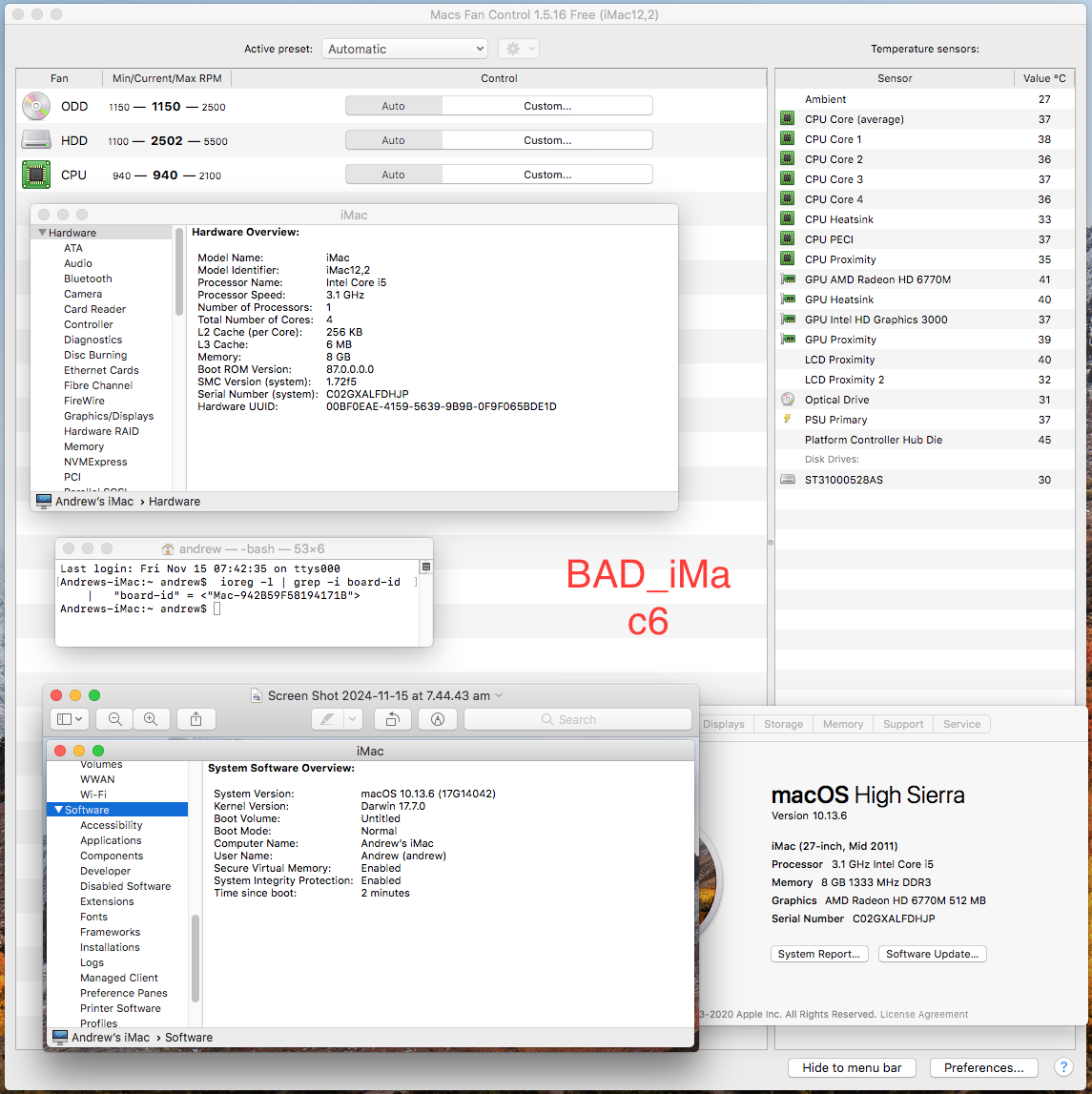
Task: Click the ODD fan disc icon
Action: pos(35,106)
